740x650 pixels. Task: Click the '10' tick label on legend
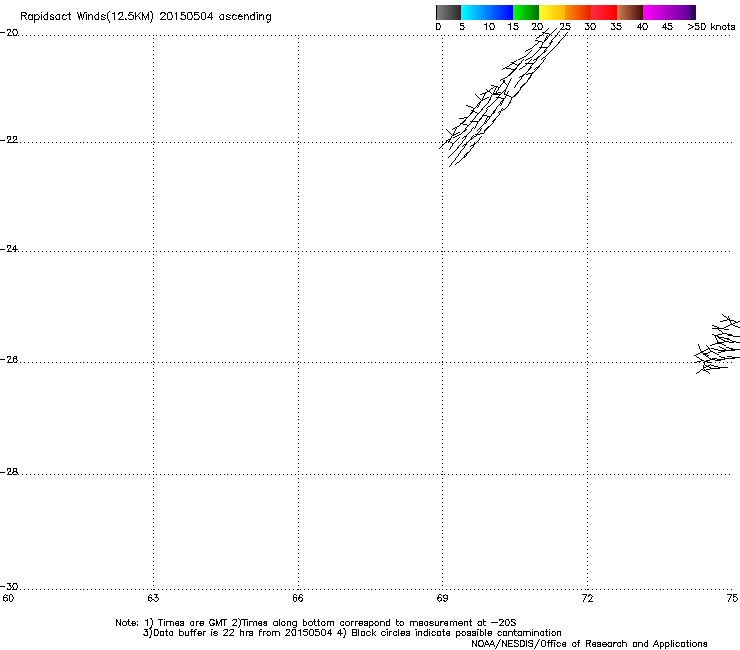[489, 27]
